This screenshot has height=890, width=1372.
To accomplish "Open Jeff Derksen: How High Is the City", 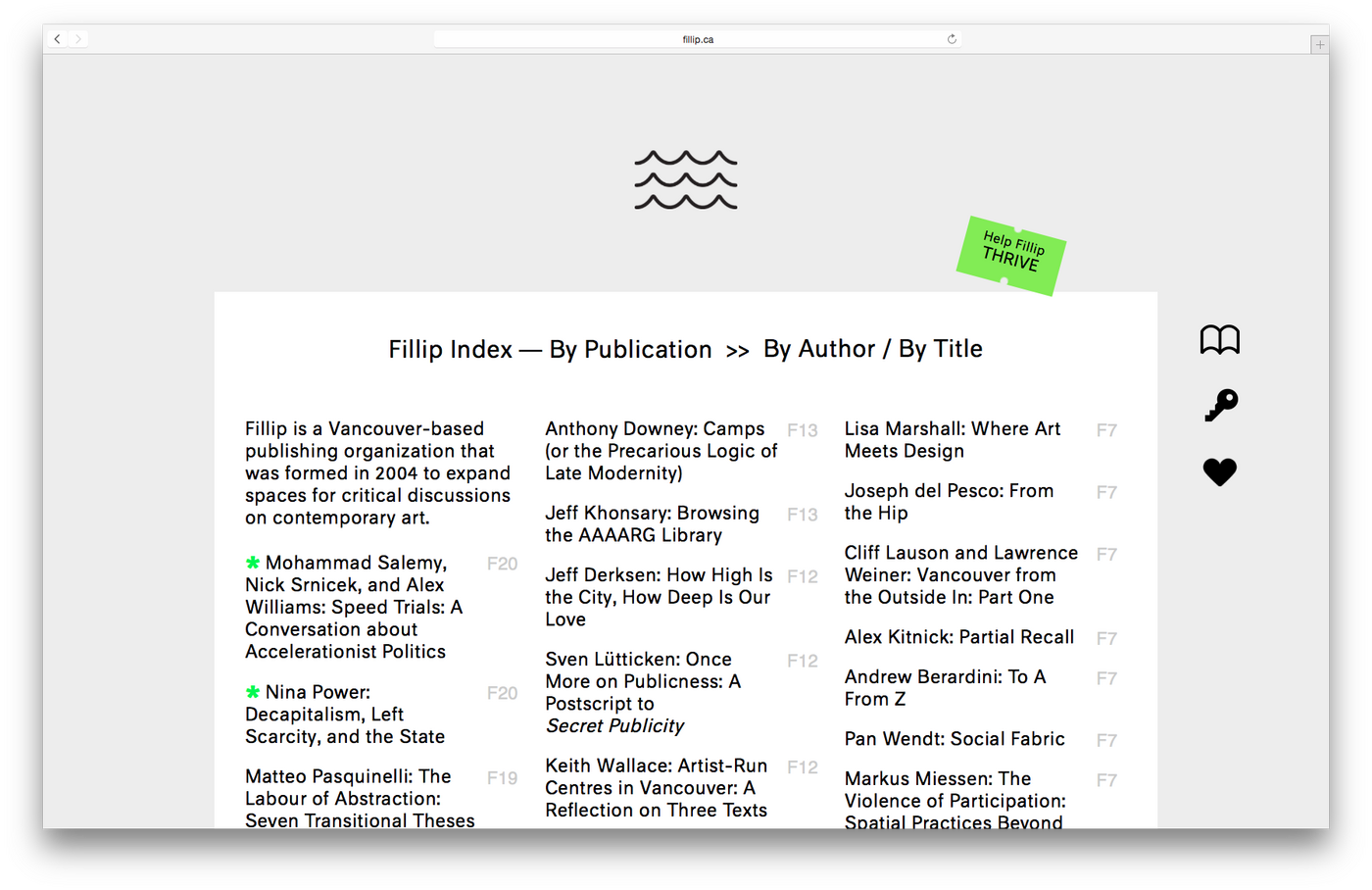I will coord(659,597).
